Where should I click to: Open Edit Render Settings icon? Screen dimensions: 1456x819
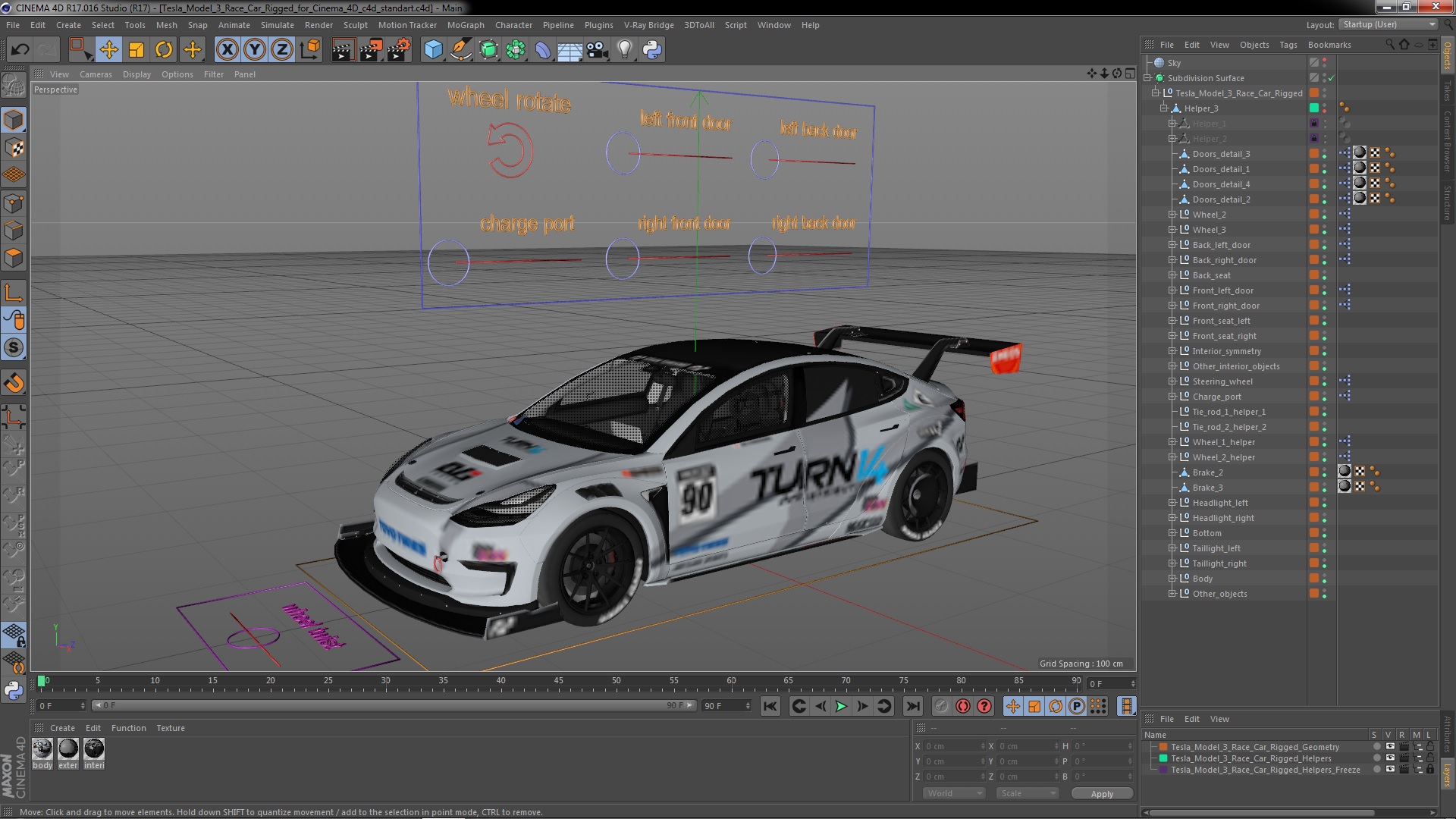click(399, 50)
